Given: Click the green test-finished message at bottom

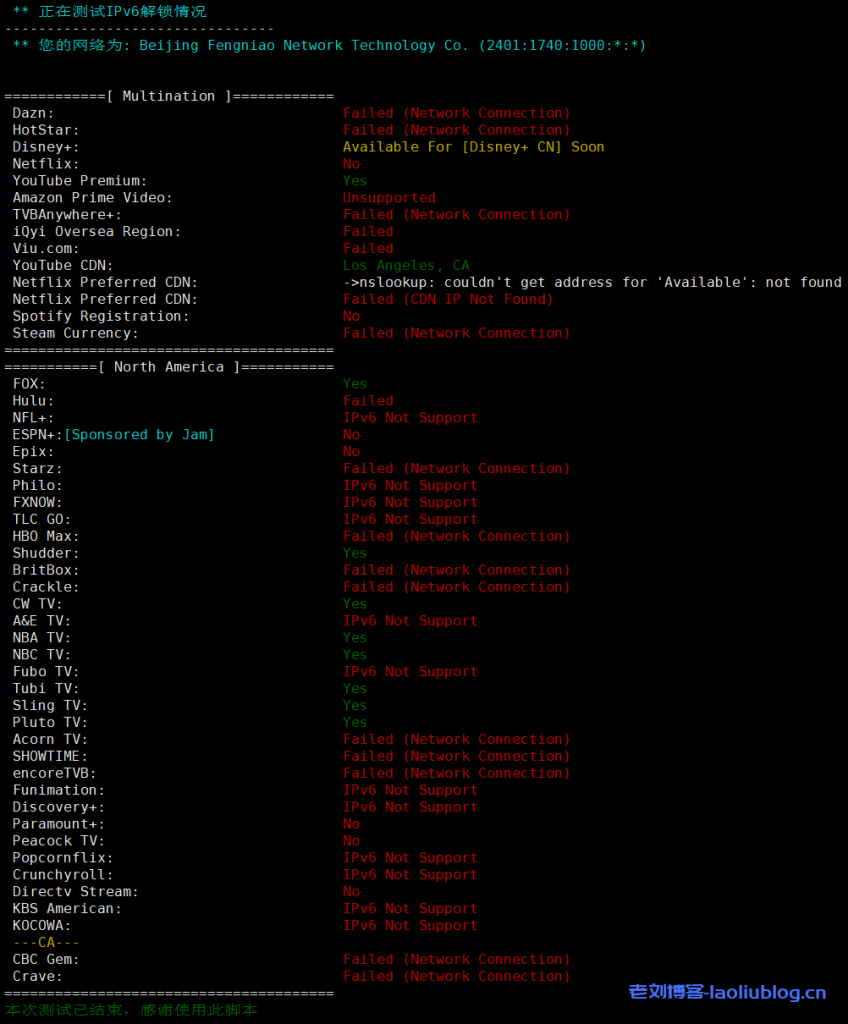Looking at the screenshot, I should pos(130,1010).
